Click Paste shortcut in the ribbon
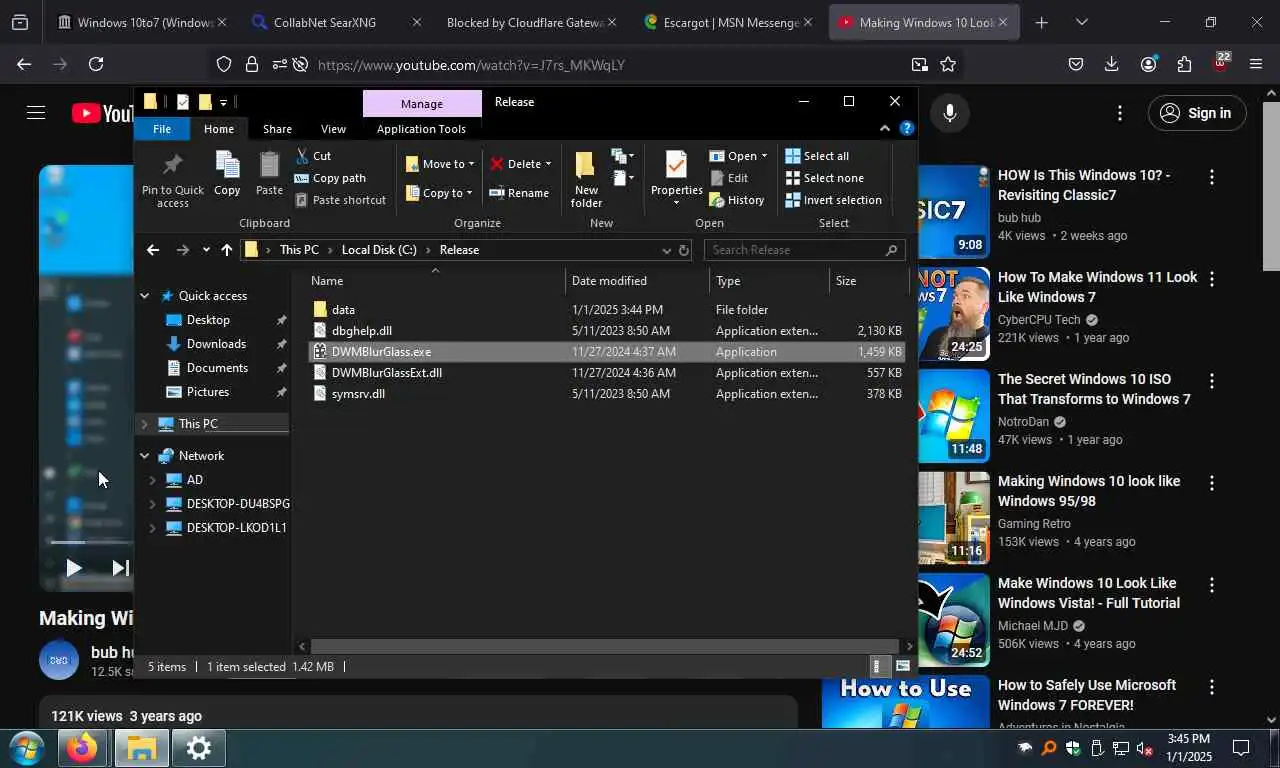This screenshot has height=768, width=1280. pos(340,200)
